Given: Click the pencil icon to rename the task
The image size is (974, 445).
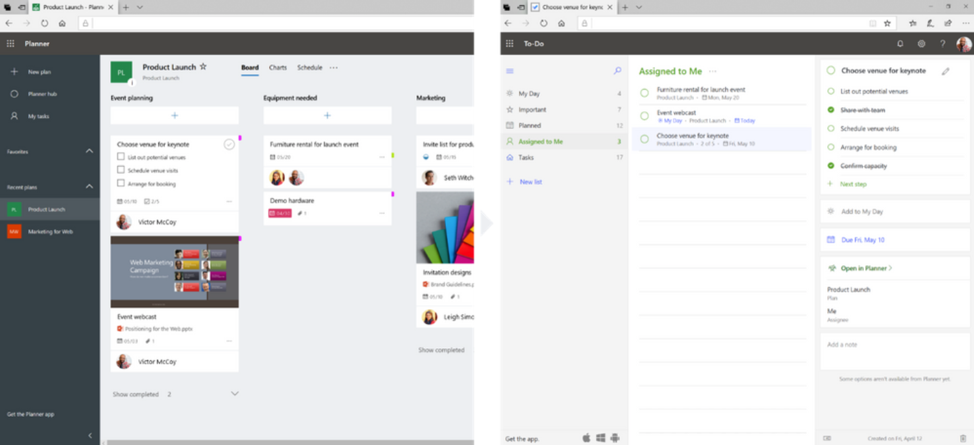Looking at the screenshot, I should (945, 71).
